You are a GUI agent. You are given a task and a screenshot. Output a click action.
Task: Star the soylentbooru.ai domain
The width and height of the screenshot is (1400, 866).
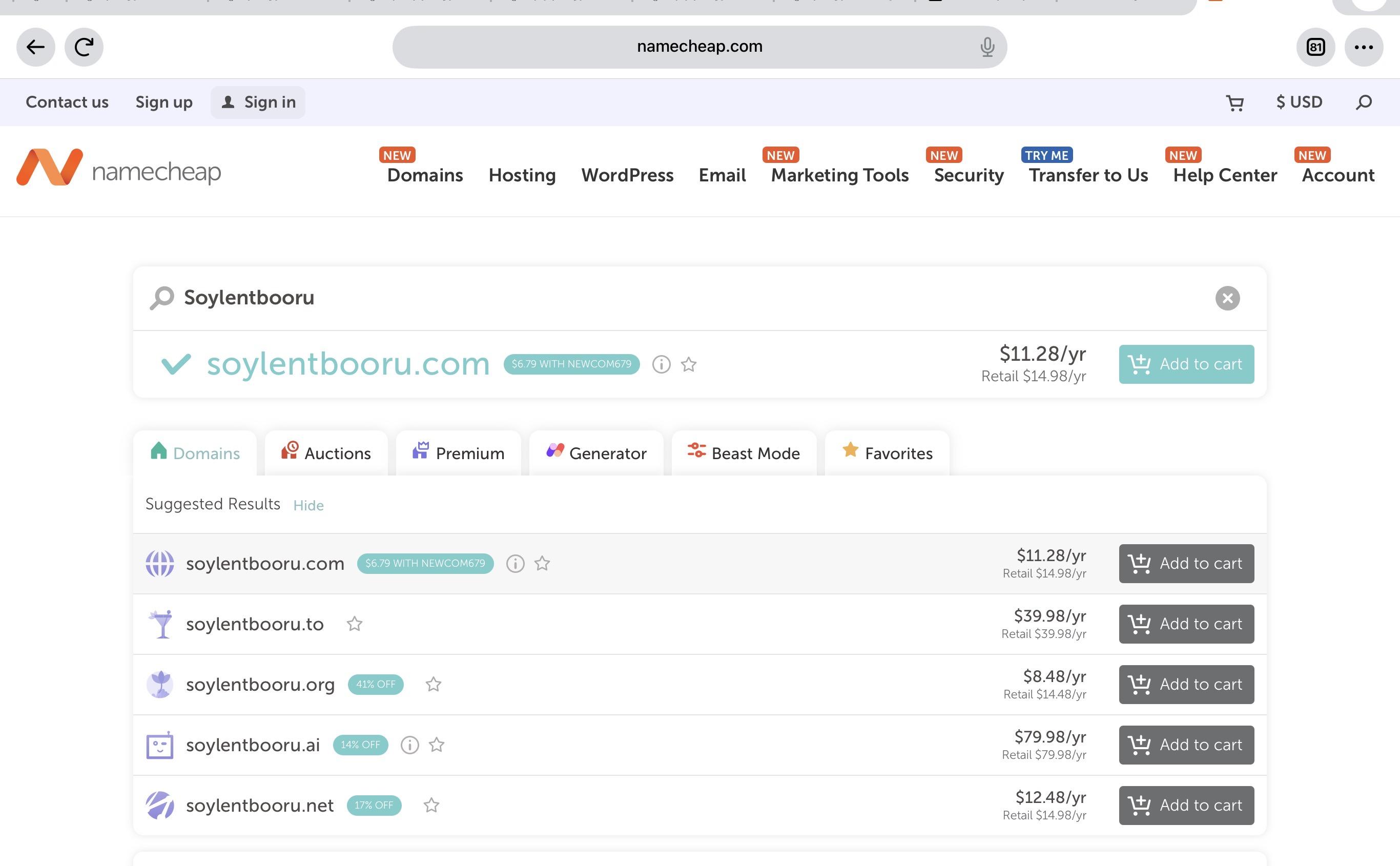pyautogui.click(x=437, y=745)
